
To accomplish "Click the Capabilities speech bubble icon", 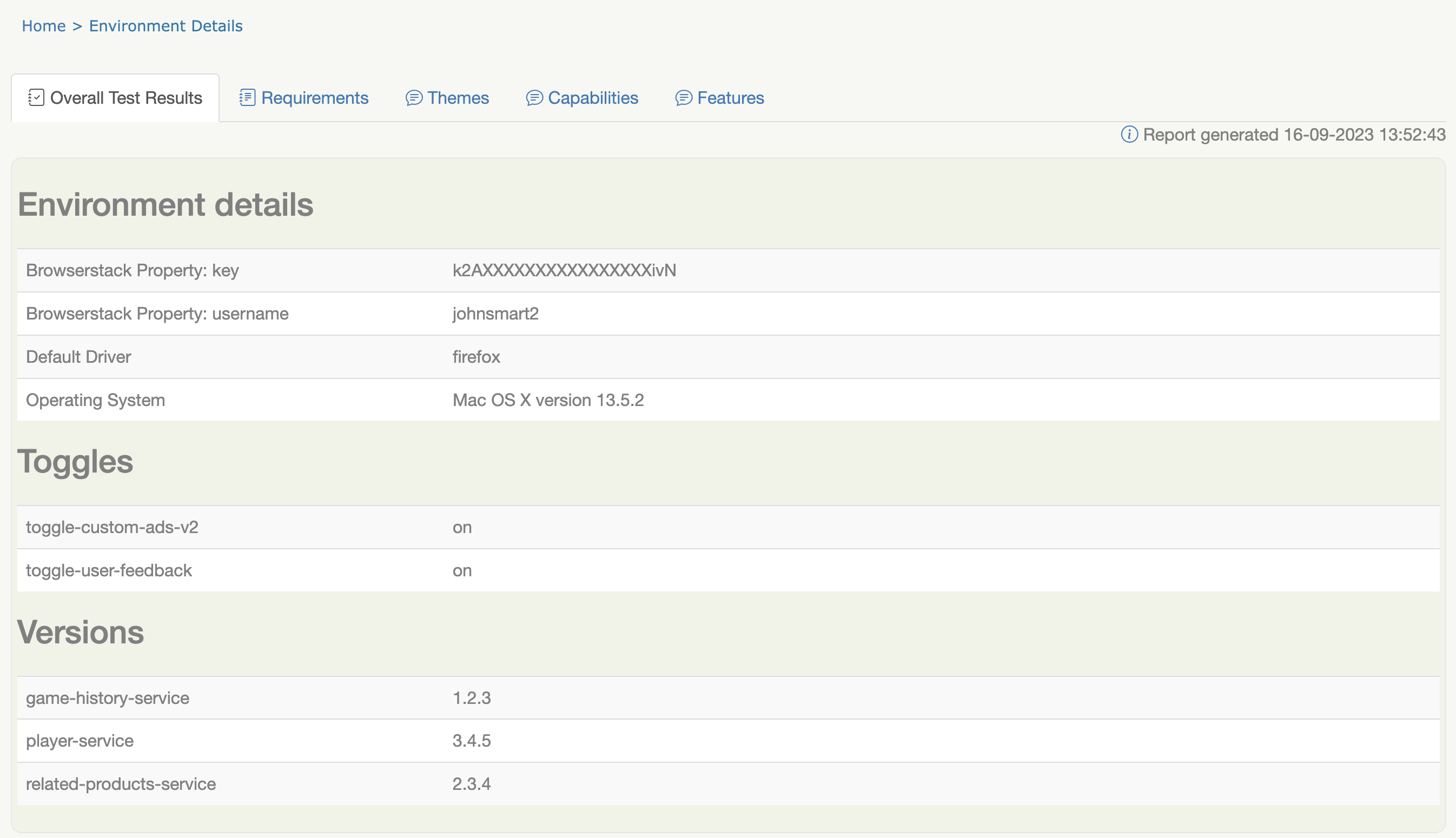I will (x=534, y=98).
